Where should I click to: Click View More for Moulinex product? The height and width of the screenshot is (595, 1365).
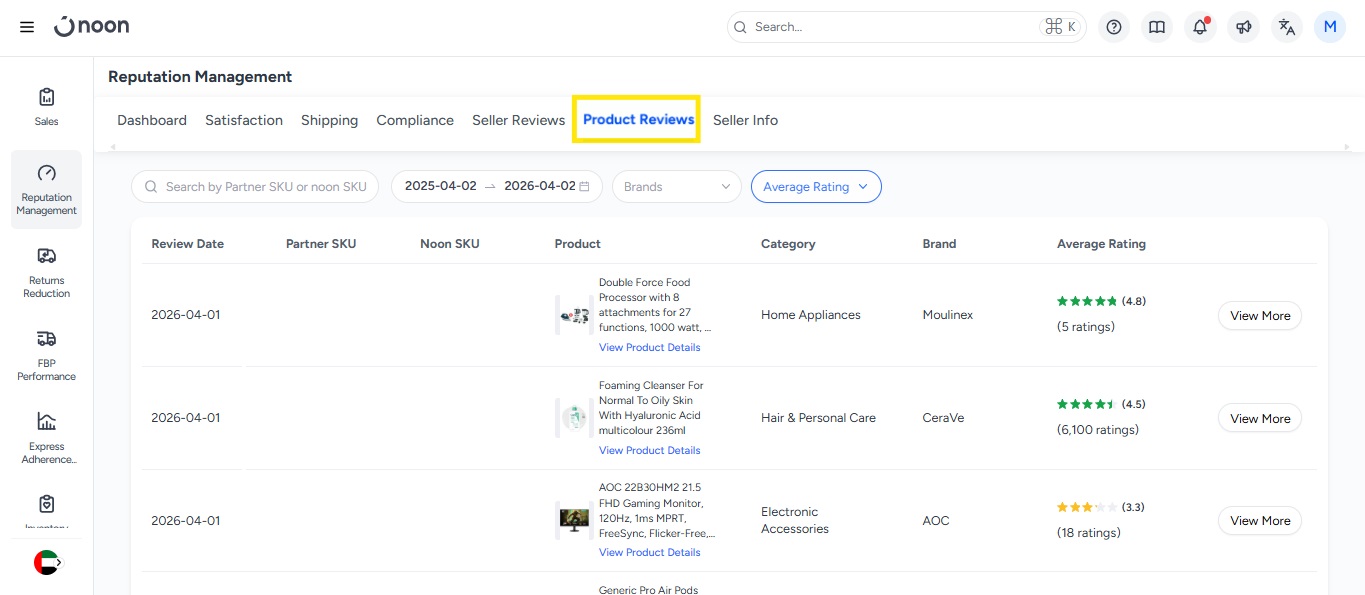click(1259, 316)
